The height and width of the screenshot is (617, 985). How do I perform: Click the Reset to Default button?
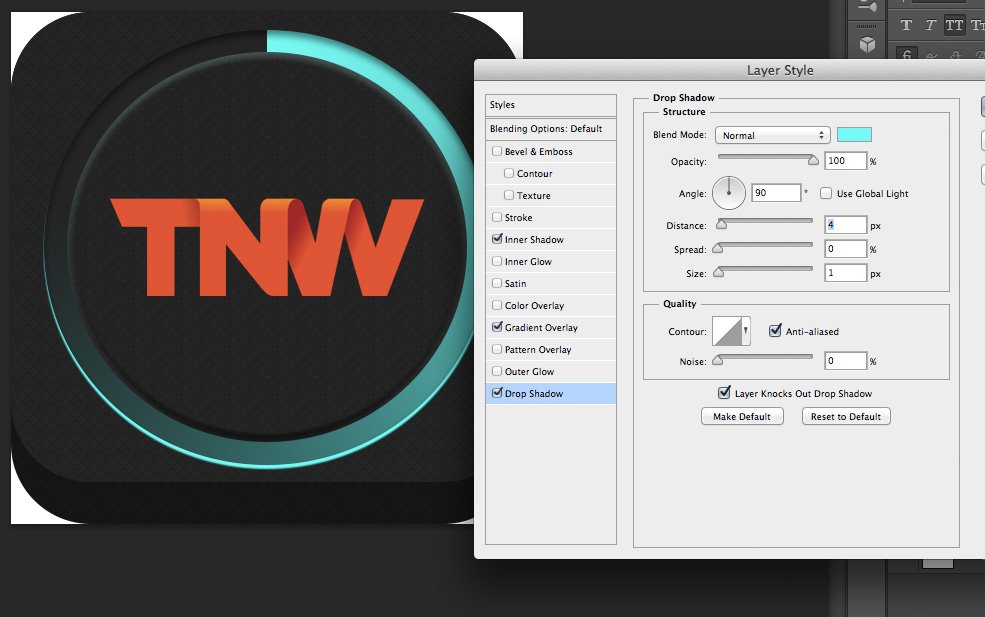[x=846, y=417]
